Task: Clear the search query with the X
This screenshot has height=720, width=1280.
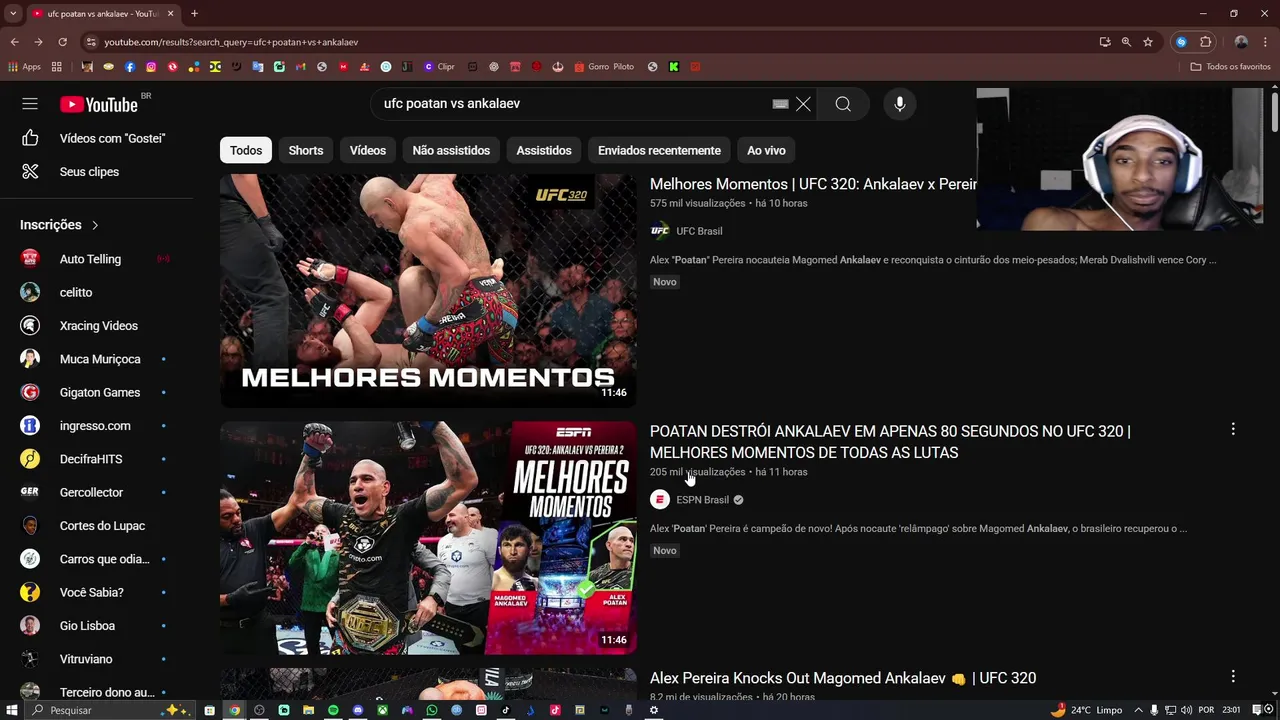Action: point(803,104)
